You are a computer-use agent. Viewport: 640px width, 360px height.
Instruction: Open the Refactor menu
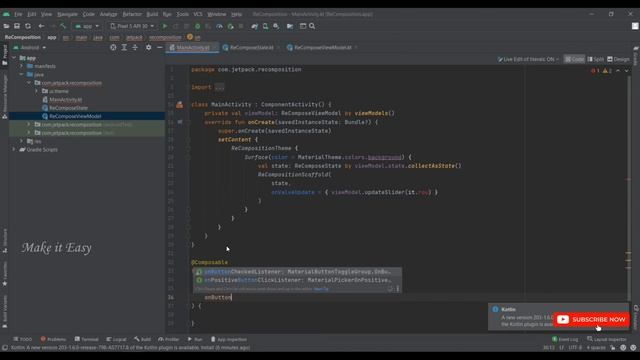(132, 14)
